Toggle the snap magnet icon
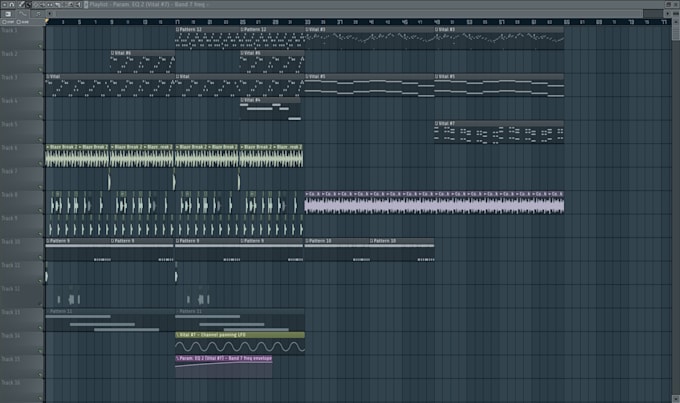This screenshot has height=403, width=680. (x=12, y=5)
